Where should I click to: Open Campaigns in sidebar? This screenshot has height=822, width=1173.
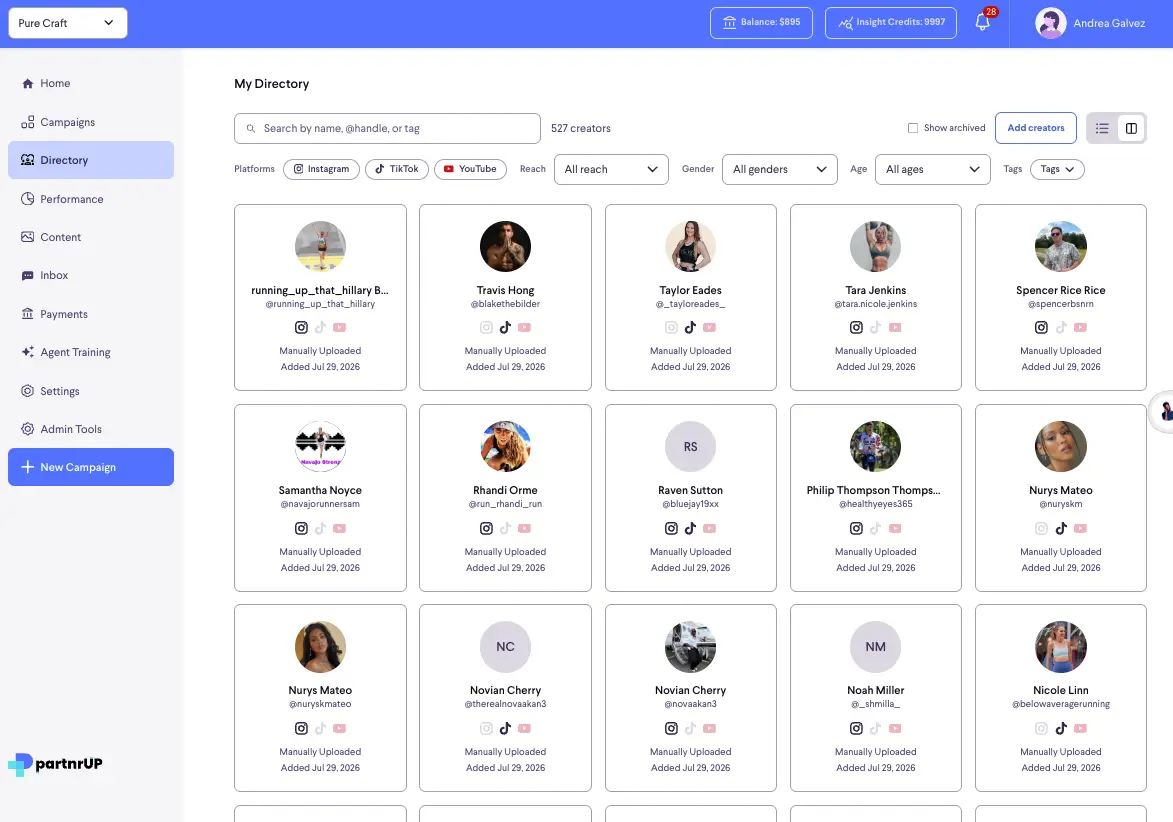coord(91,122)
